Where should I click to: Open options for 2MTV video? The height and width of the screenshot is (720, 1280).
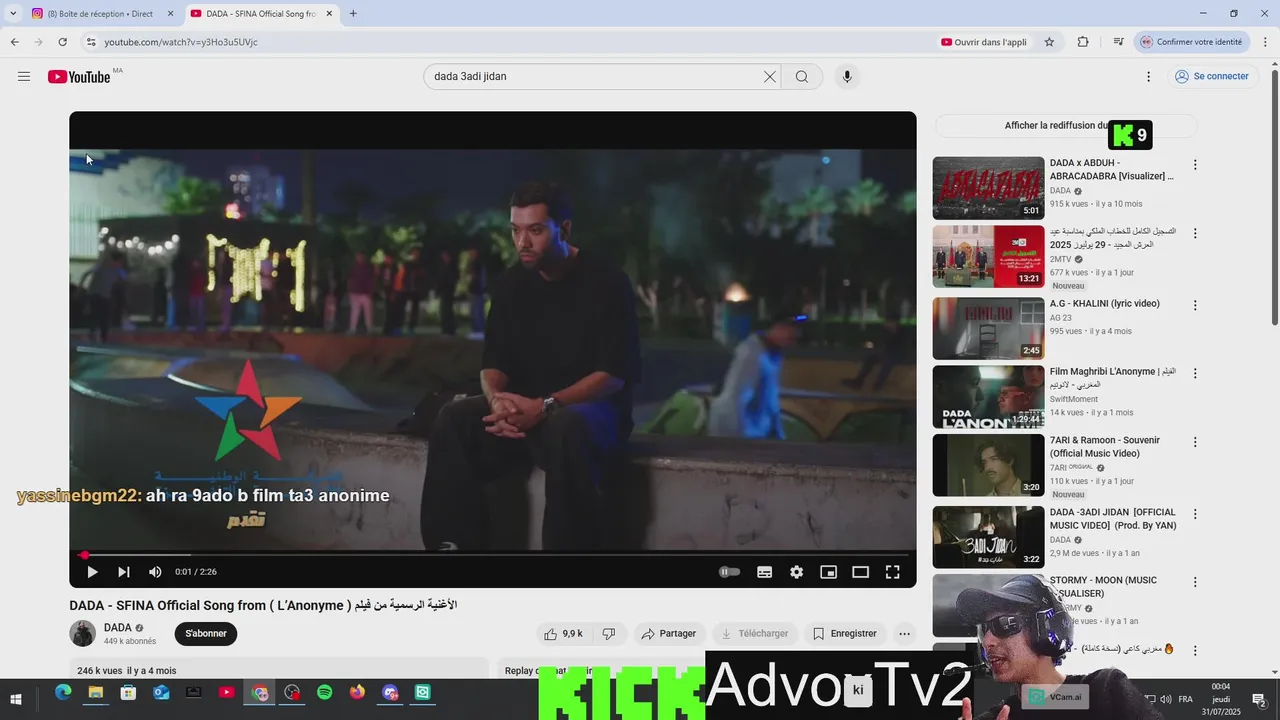tap(1194, 233)
